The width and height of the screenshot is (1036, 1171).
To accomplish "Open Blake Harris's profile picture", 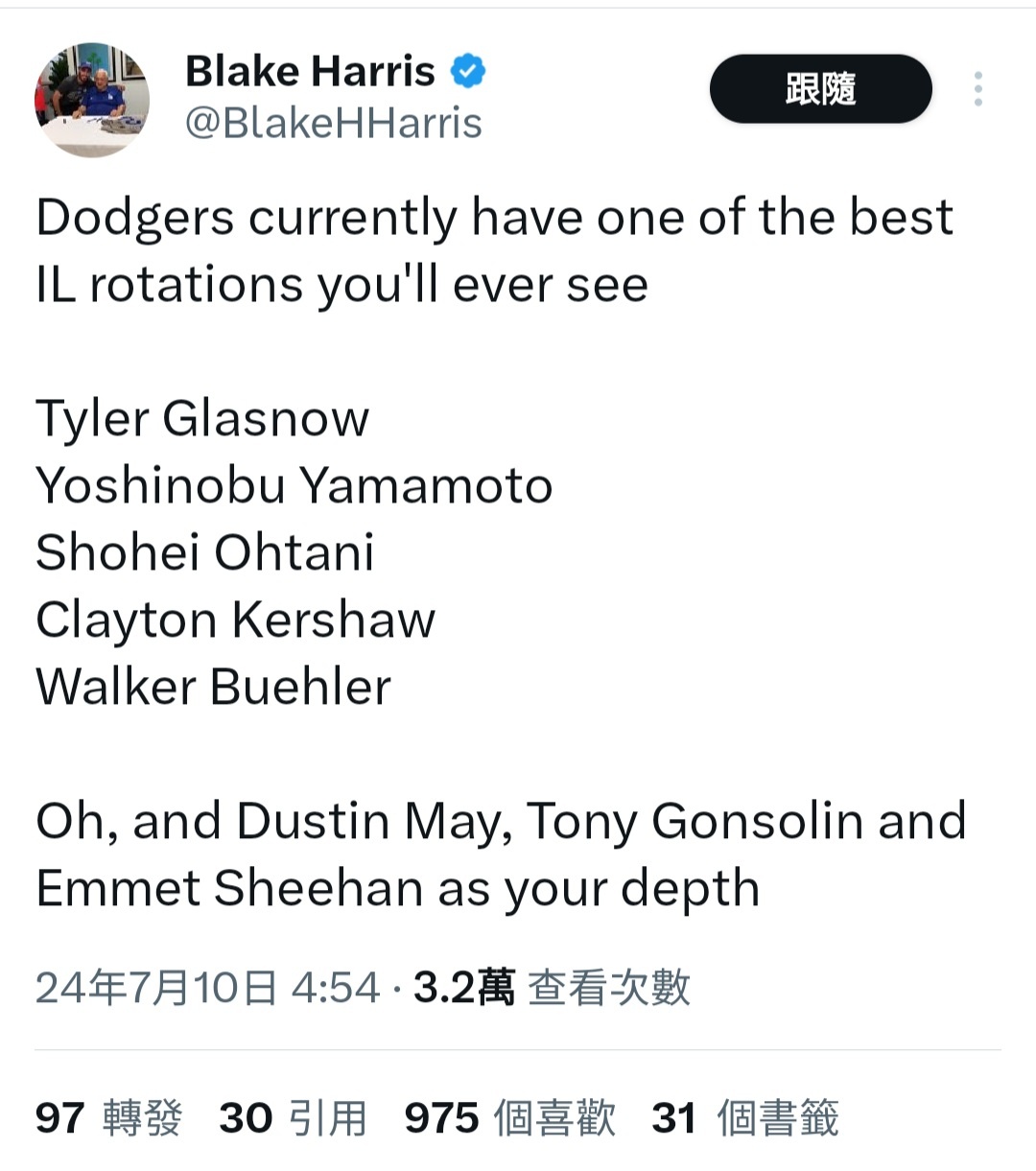I will [92, 100].
